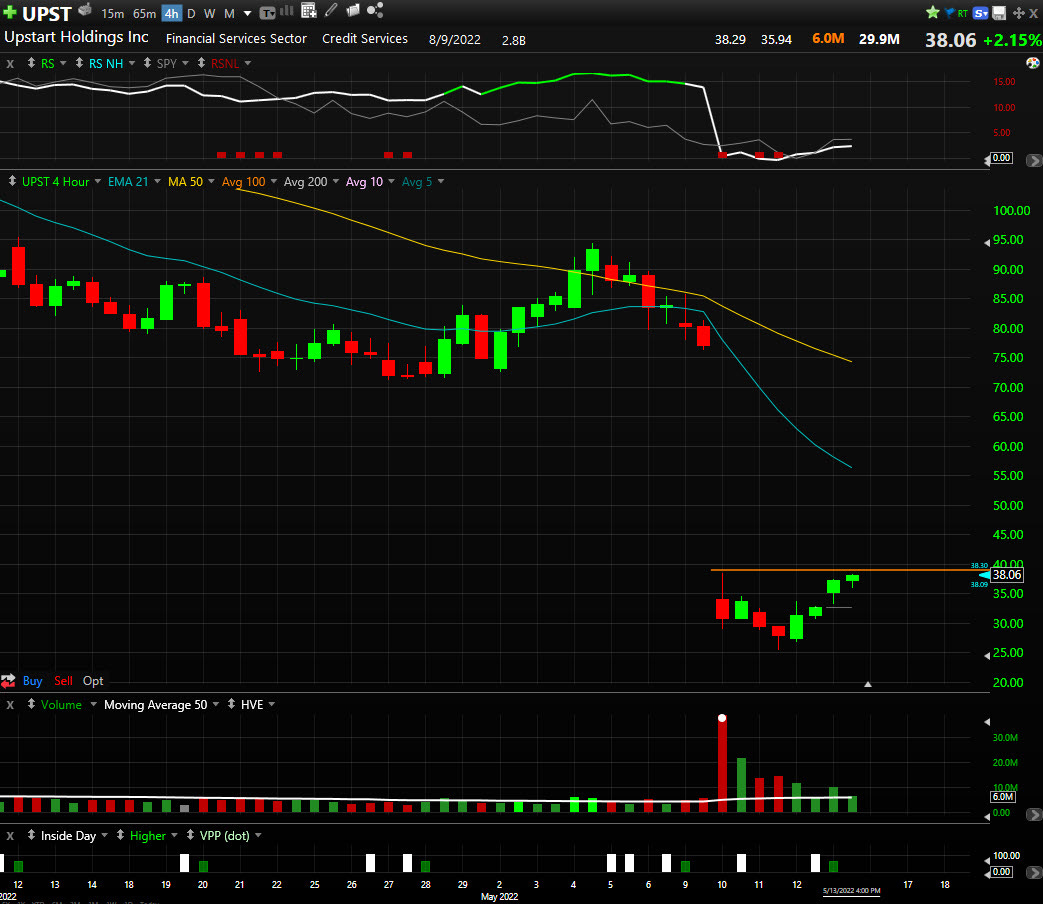Open the more timeframes dropdown arrow
The width and height of the screenshot is (1043, 904).
click(247, 13)
